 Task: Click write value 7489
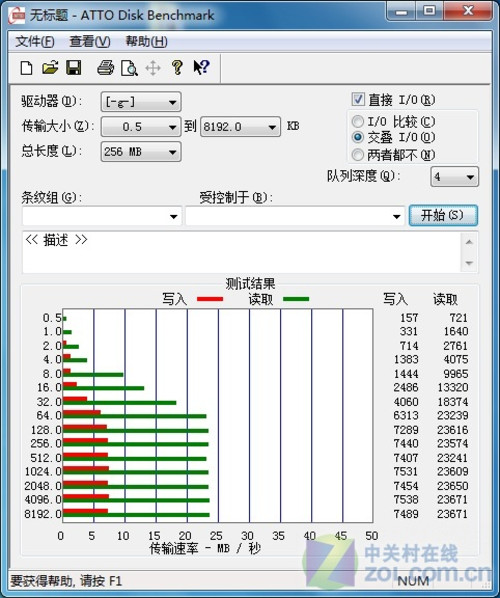(x=406, y=514)
